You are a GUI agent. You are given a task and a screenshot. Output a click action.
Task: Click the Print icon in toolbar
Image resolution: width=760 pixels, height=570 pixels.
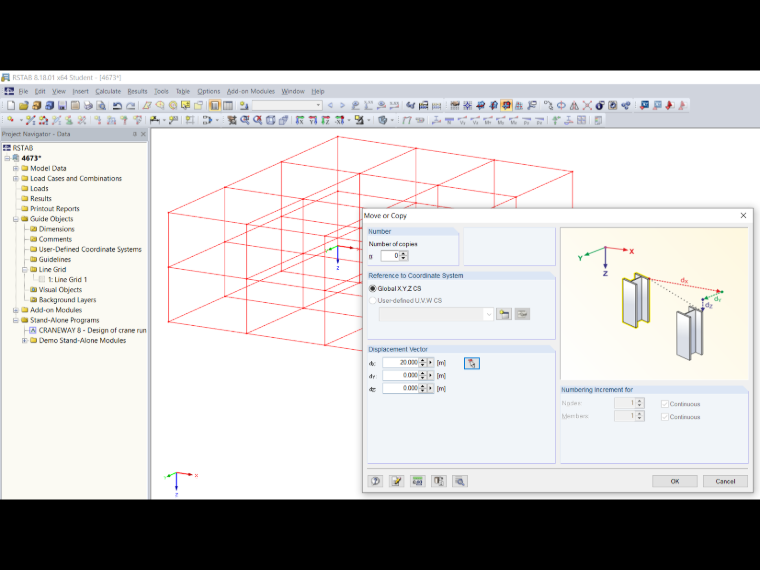[88, 105]
